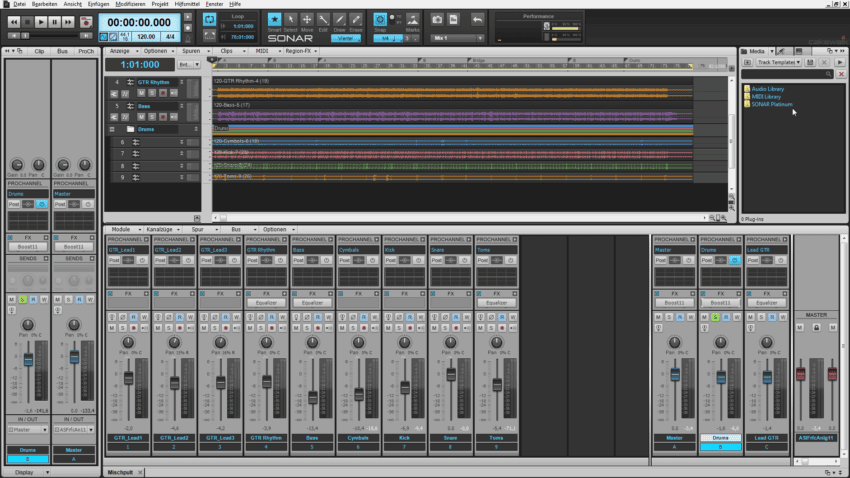Click the browser preview play button

click(x=840, y=62)
